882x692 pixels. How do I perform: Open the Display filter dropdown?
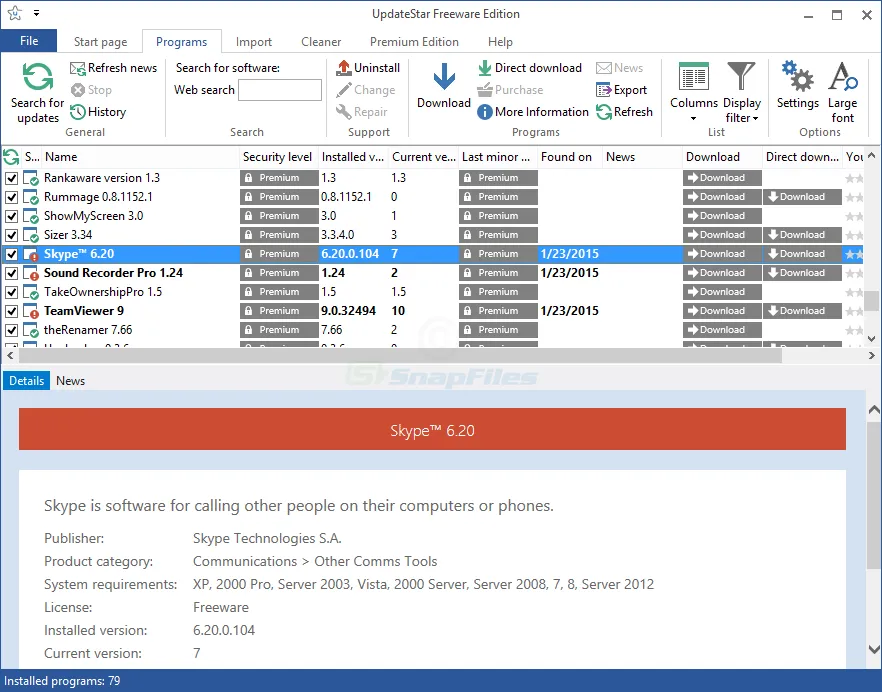point(742,92)
